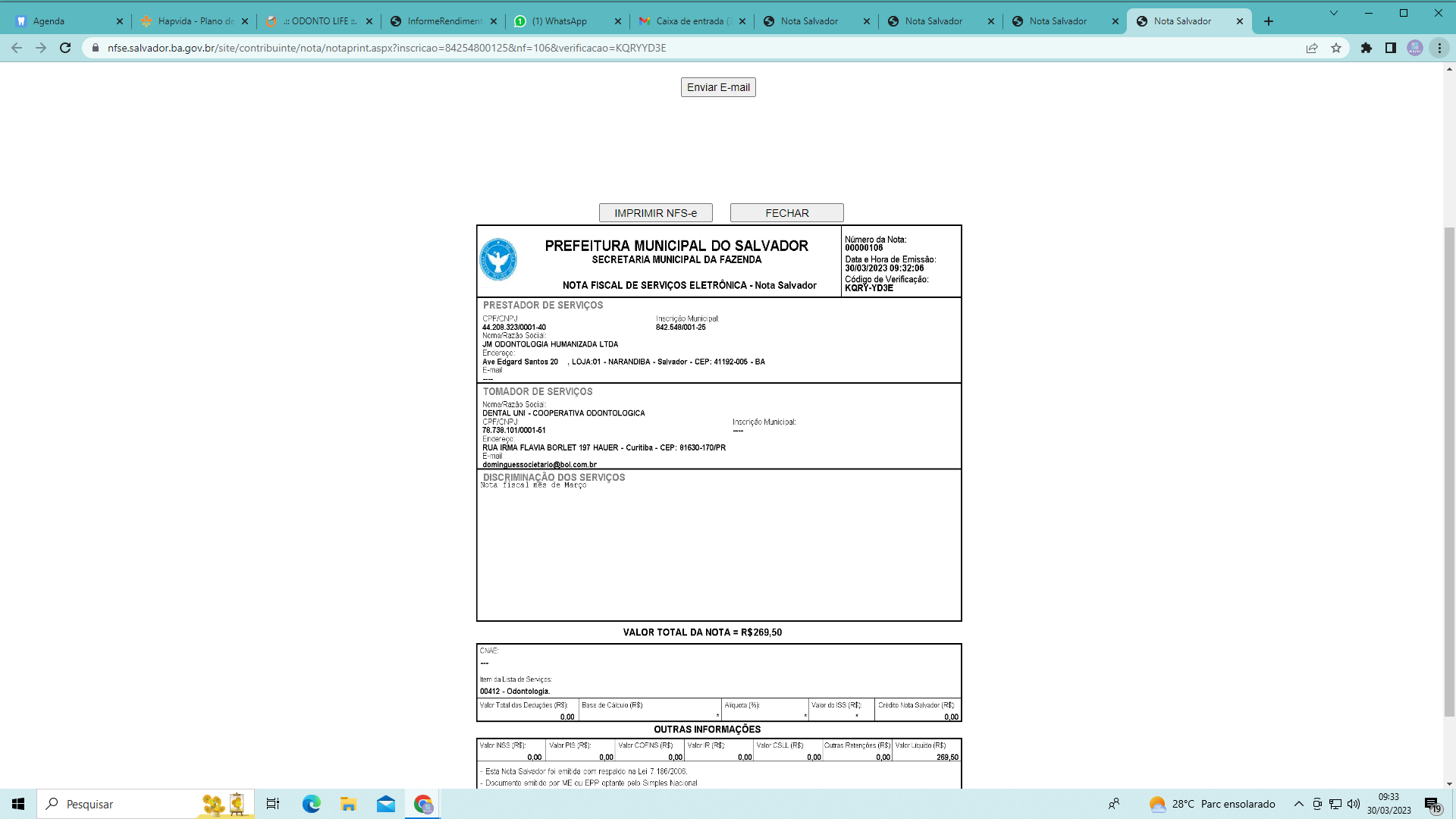Expand the tab search chevron
The image size is (1456, 819).
pyautogui.click(x=1334, y=13)
